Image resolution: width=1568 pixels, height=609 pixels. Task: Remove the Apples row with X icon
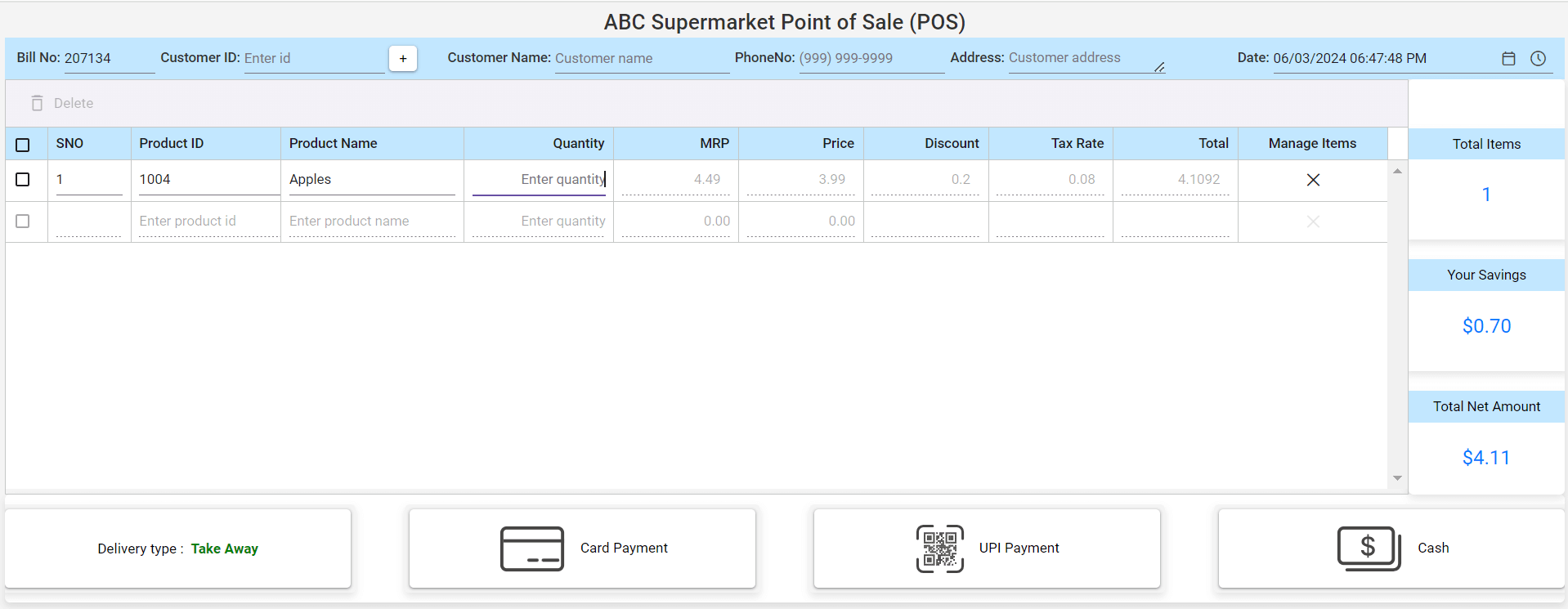[1313, 180]
